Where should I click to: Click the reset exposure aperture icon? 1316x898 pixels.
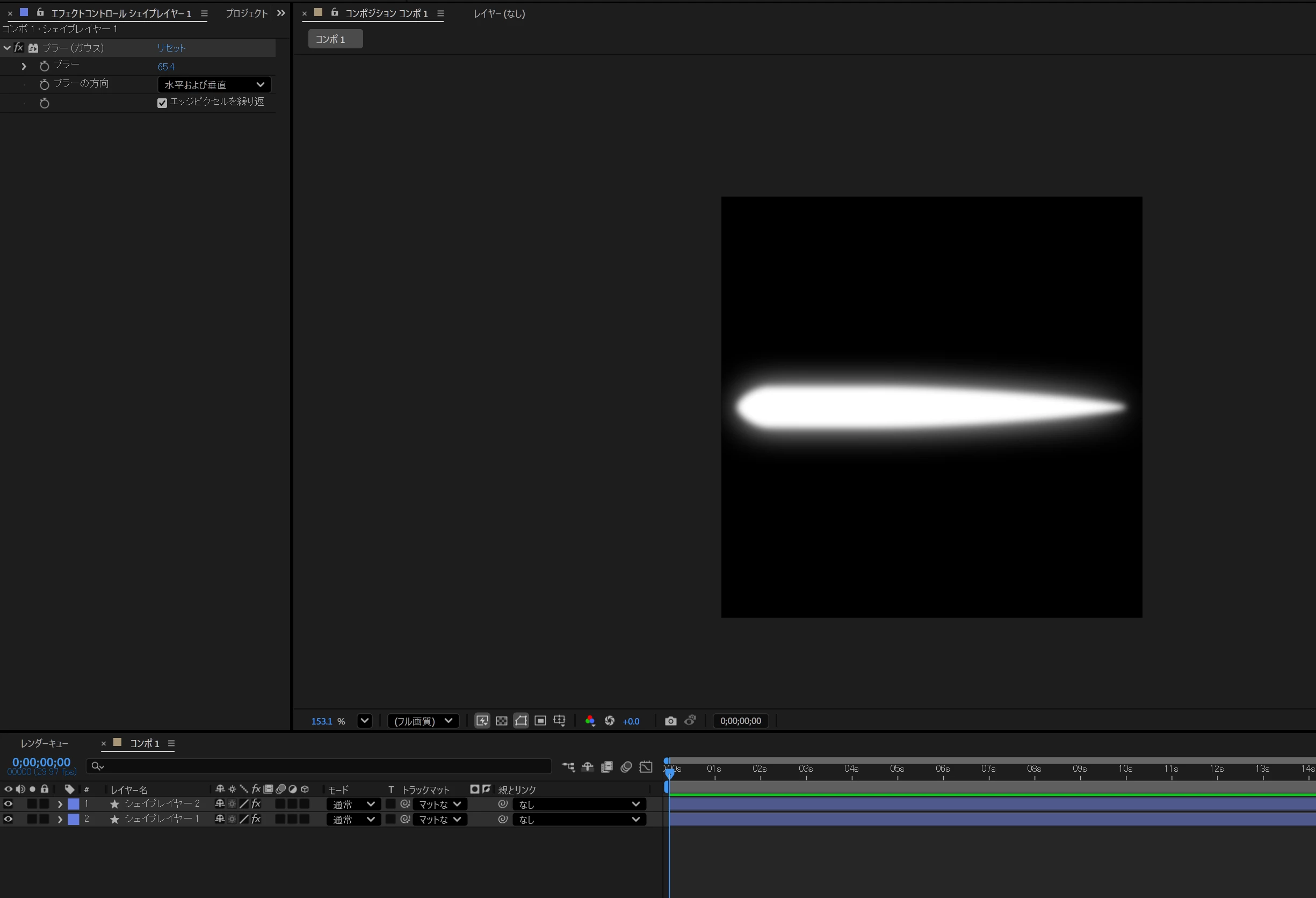(609, 721)
